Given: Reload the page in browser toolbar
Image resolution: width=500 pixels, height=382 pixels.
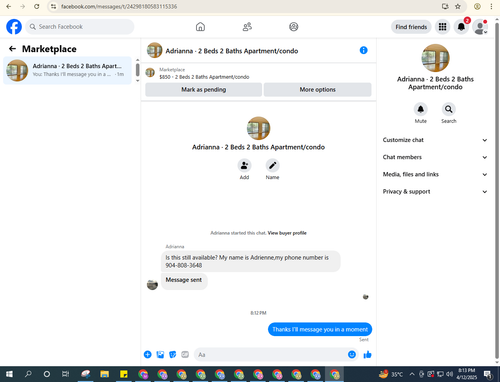Looking at the screenshot, I should pos(37,6).
